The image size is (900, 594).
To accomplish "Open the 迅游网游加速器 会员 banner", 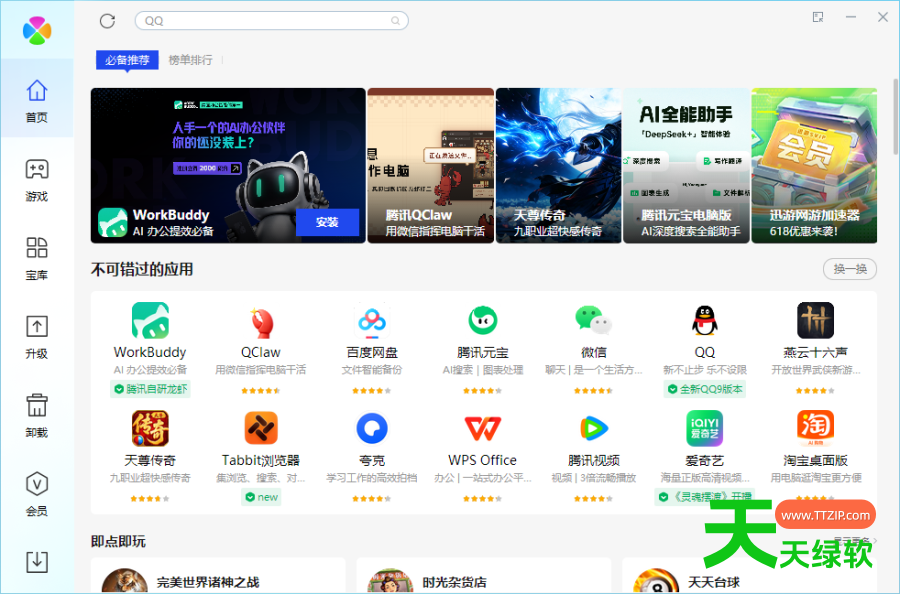I will pyautogui.click(x=814, y=165).
